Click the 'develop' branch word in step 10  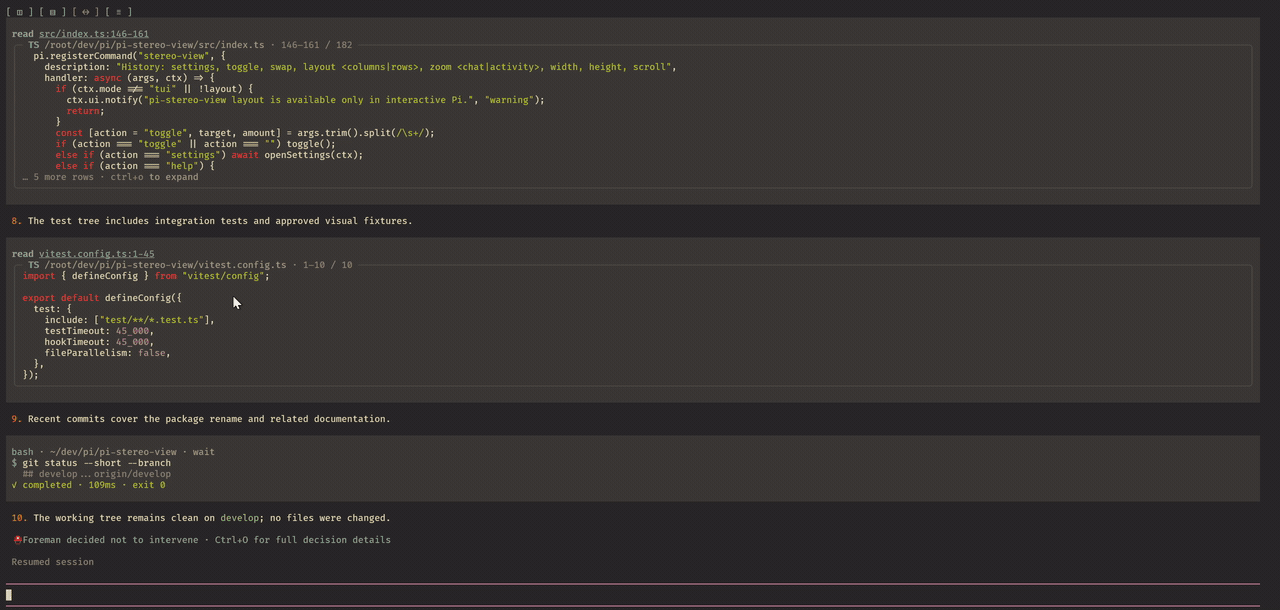click(240, 518)
